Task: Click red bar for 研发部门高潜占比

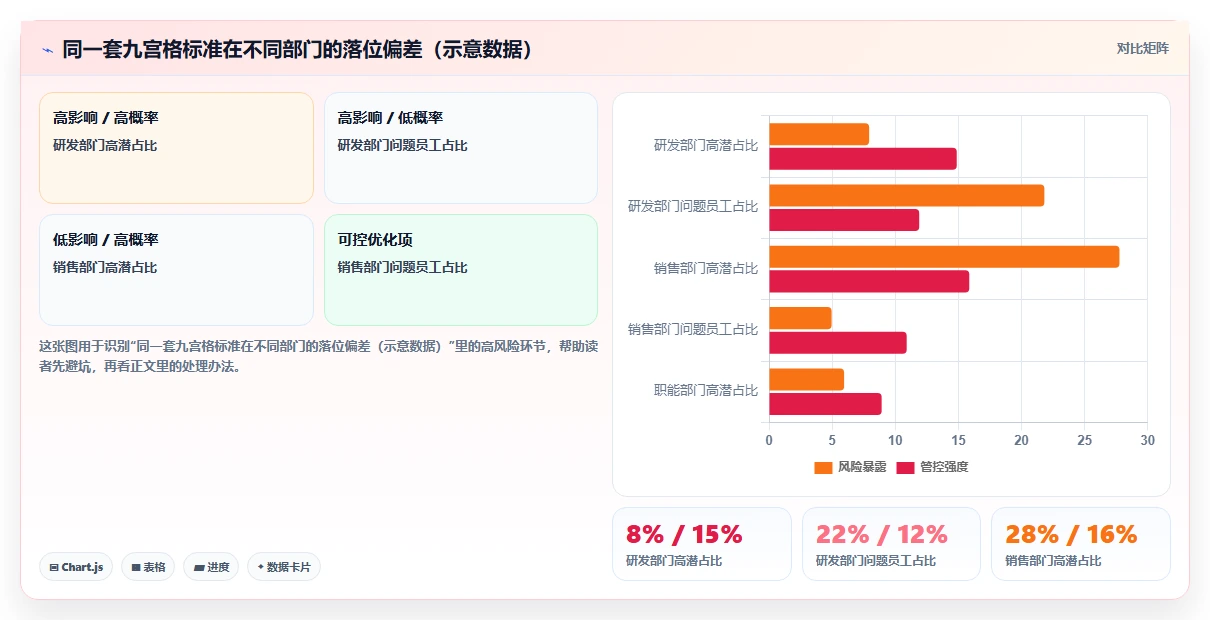Action: pos(863,159)
